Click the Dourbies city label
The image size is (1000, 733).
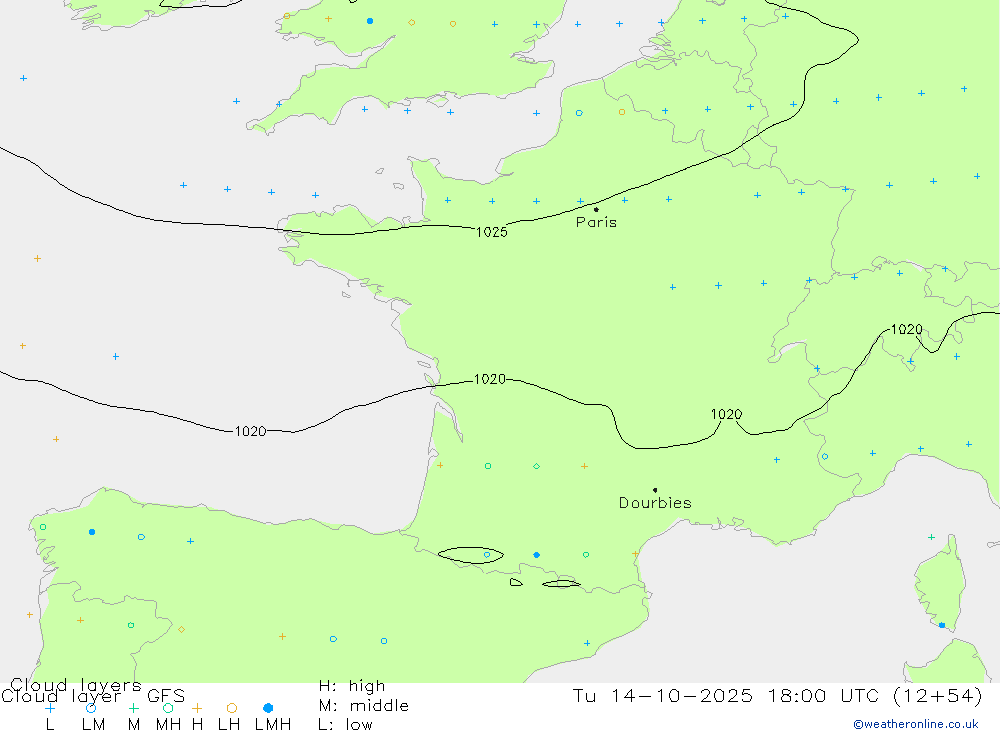pyautogui.click(x=655, y=503)
